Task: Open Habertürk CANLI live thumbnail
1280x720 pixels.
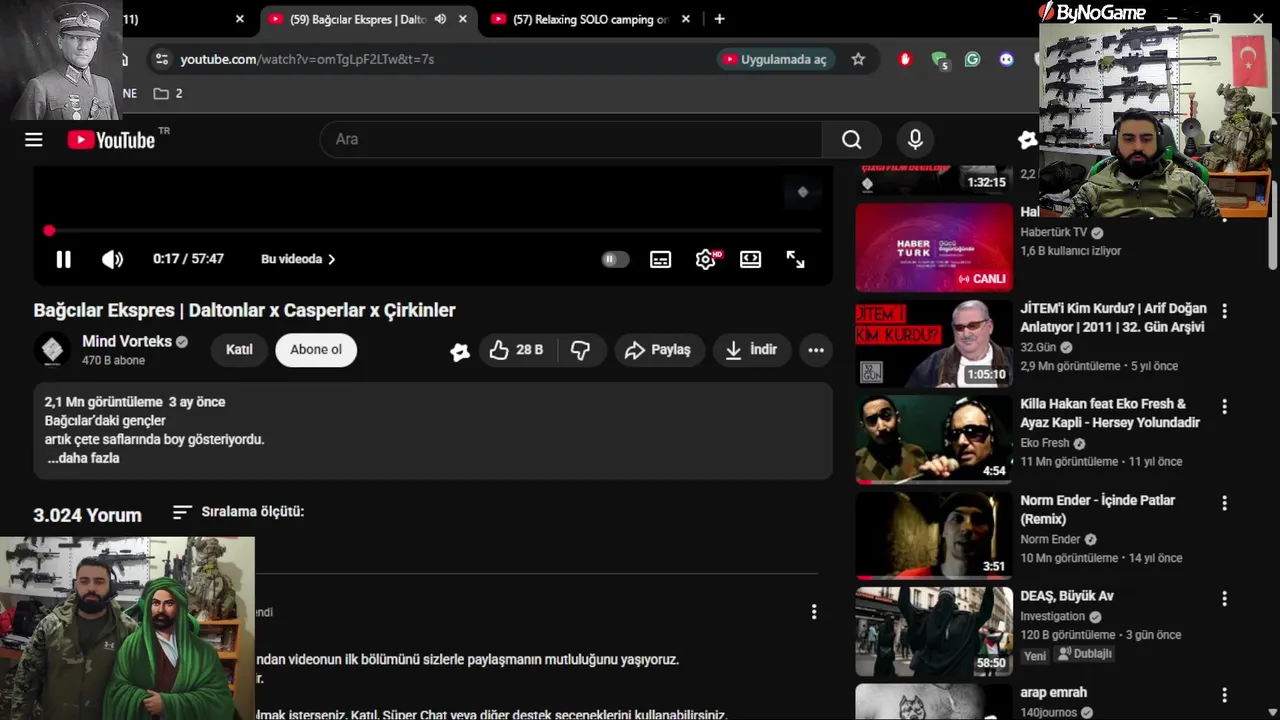Action: 934,247
